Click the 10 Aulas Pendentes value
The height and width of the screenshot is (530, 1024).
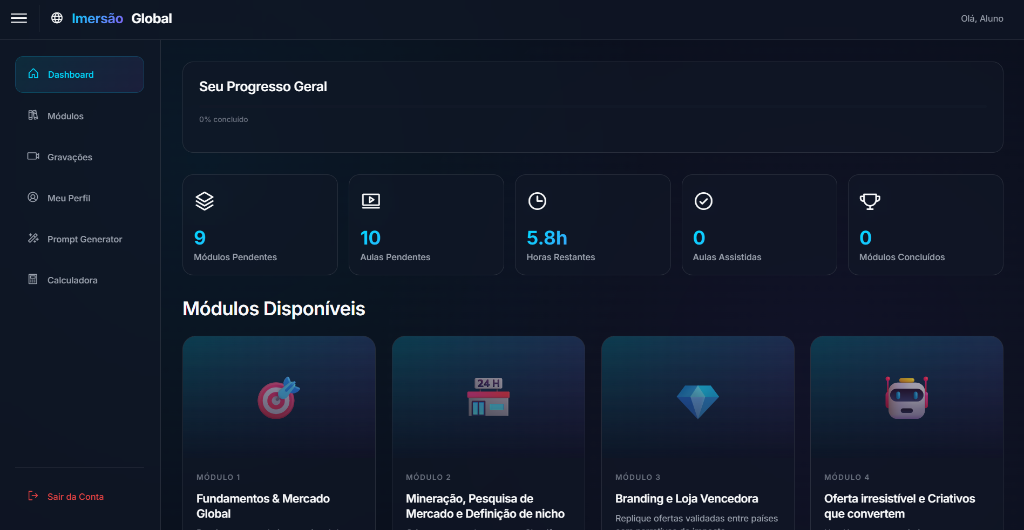370,238
